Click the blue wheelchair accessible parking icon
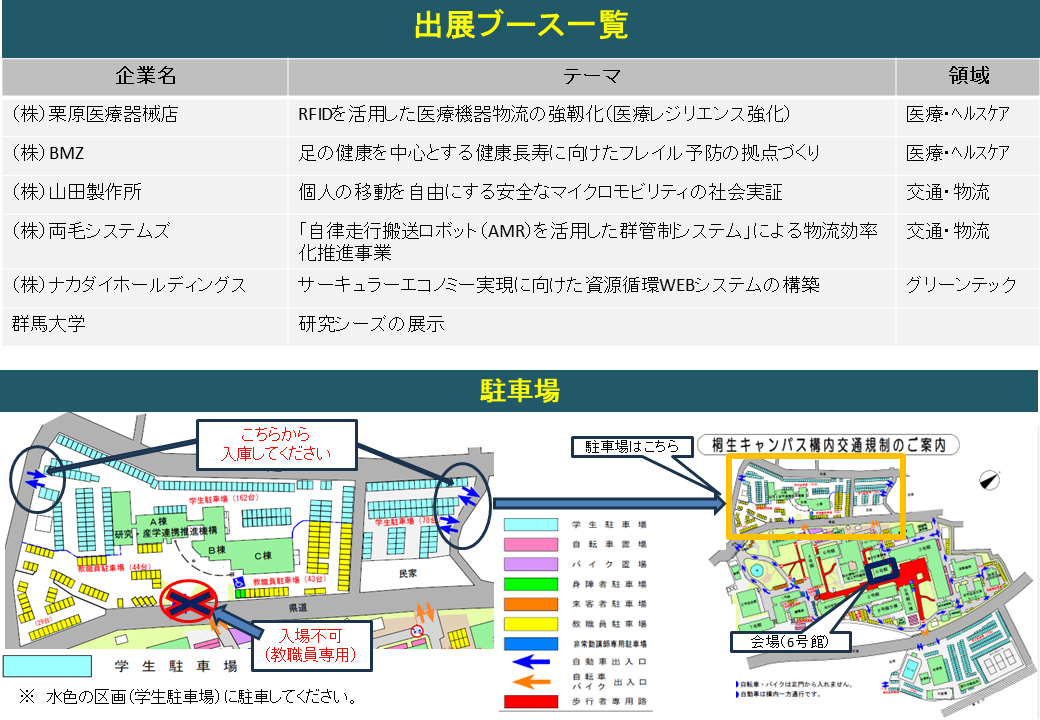The width and height of the screenshot is (1040, 720). click(238, 580)
